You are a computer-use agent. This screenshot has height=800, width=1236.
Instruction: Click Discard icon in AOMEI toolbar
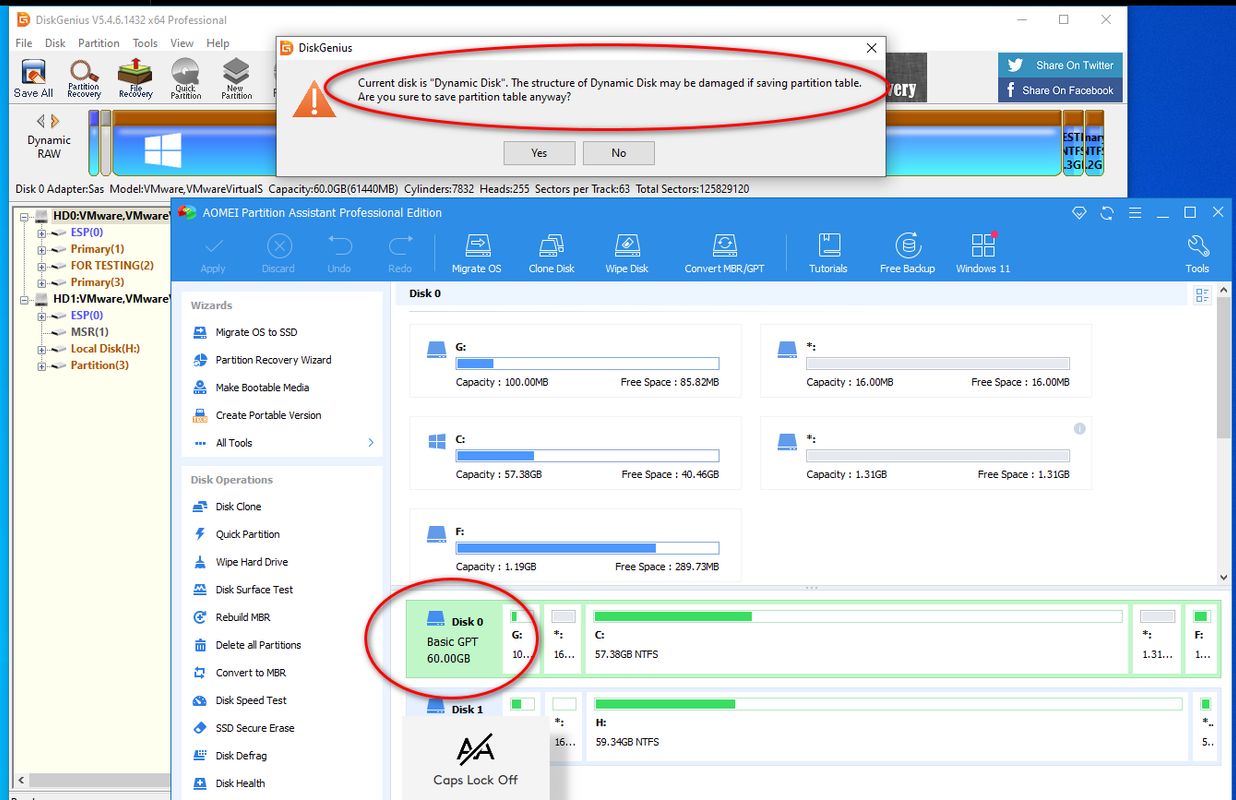tap(278, 254)
